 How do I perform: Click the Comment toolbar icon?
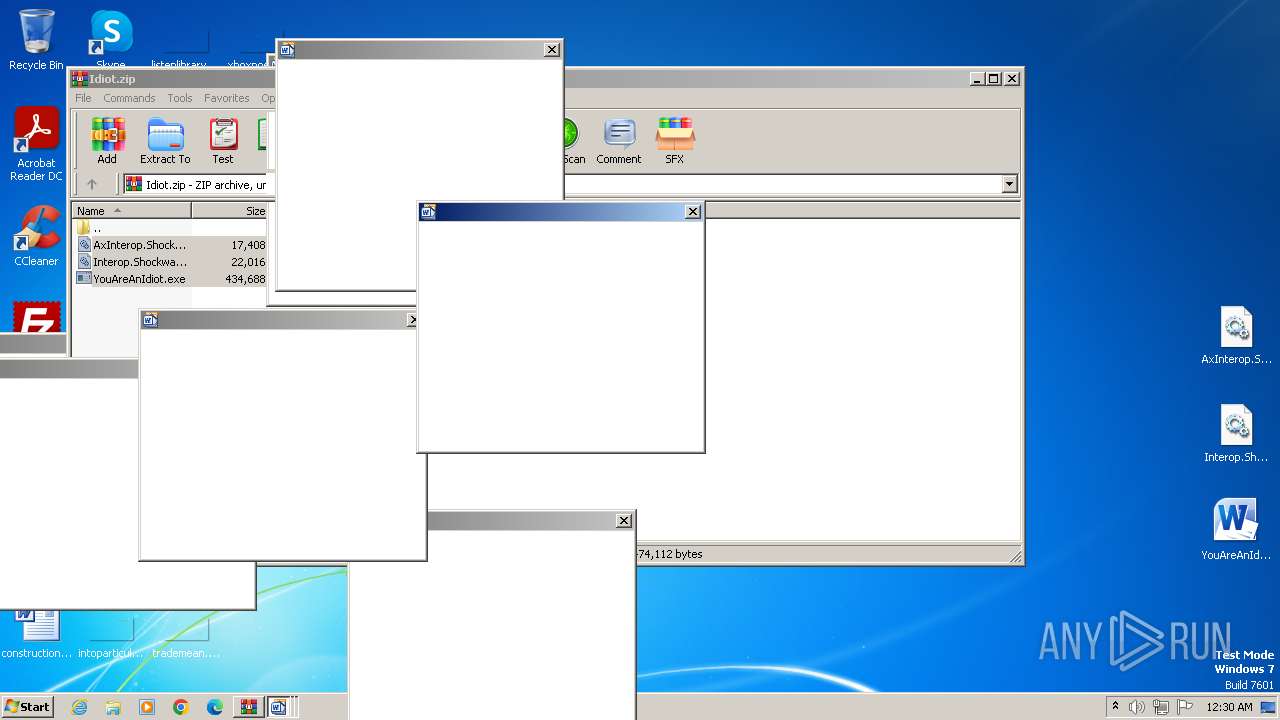click(x=619, y=141)
